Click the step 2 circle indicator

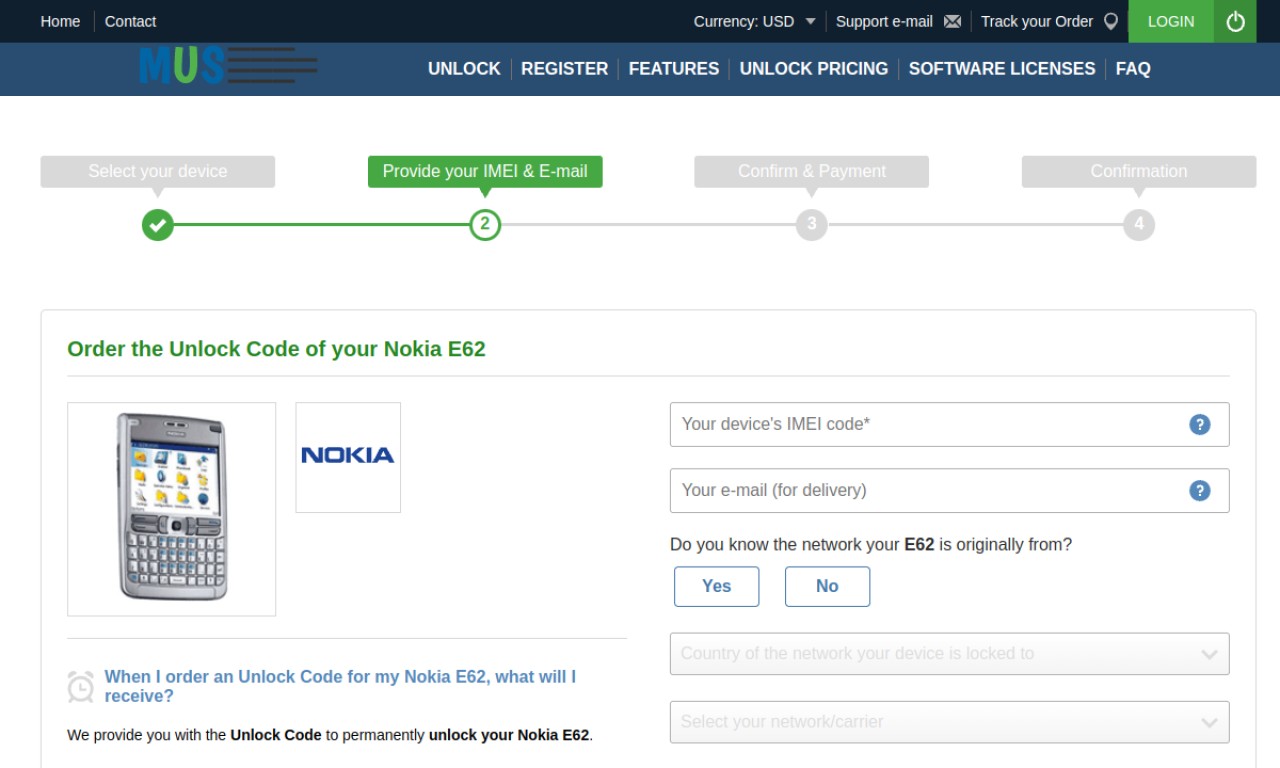pos(485,225)
